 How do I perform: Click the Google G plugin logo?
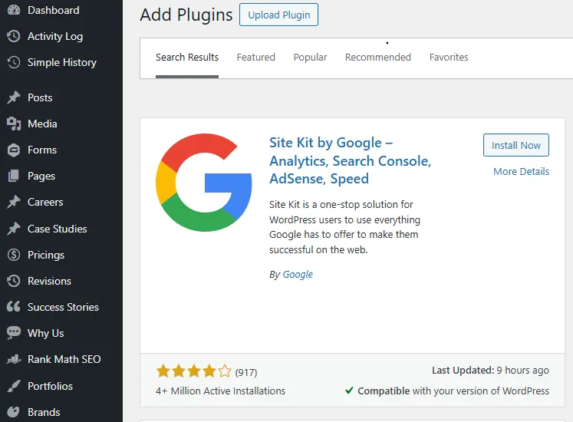204,182
